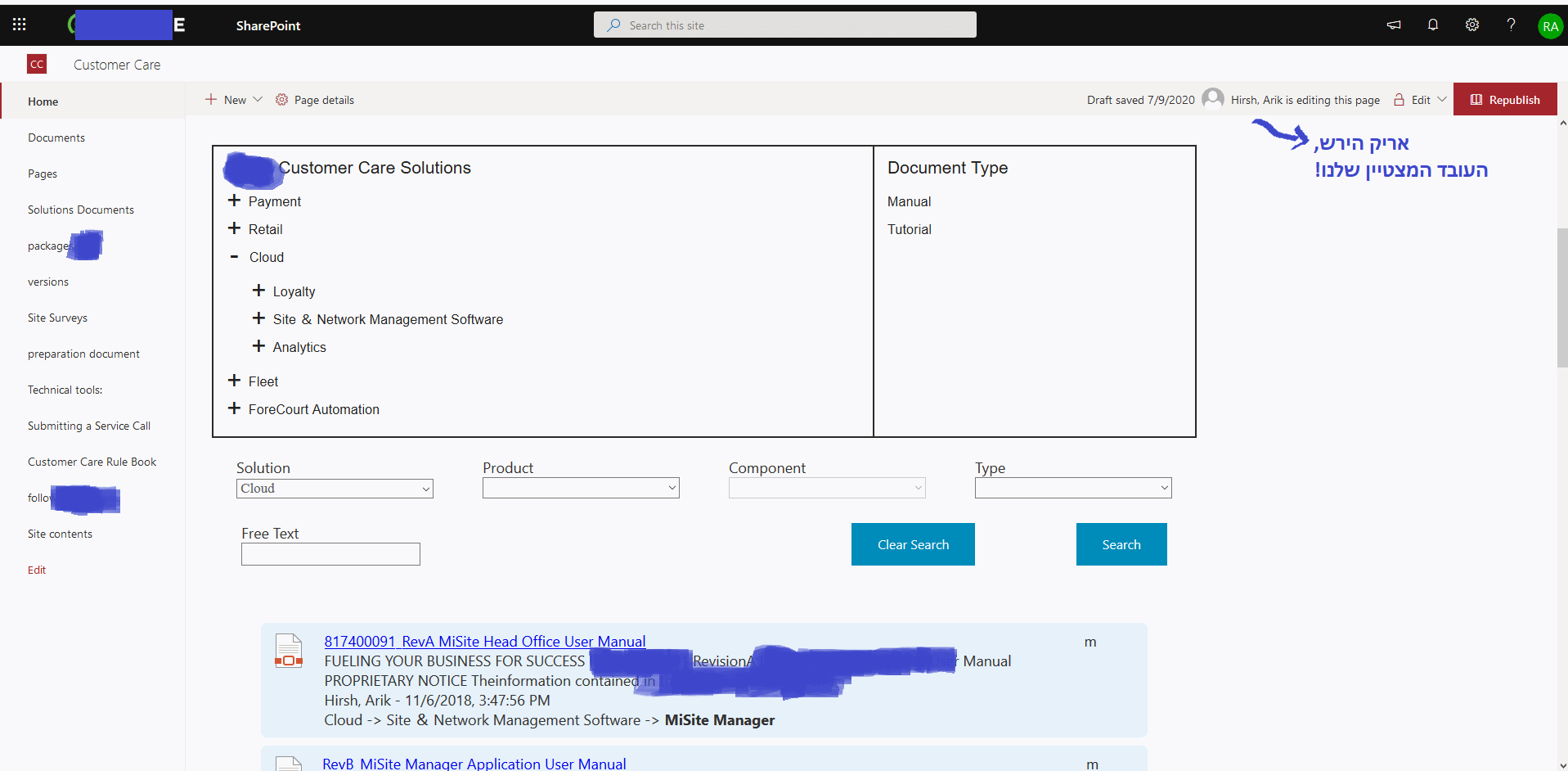The height and width of the screenshot is (771, 1568).
Task: Click Edit link at bottom of navigation
Action: tap(37, 570)
